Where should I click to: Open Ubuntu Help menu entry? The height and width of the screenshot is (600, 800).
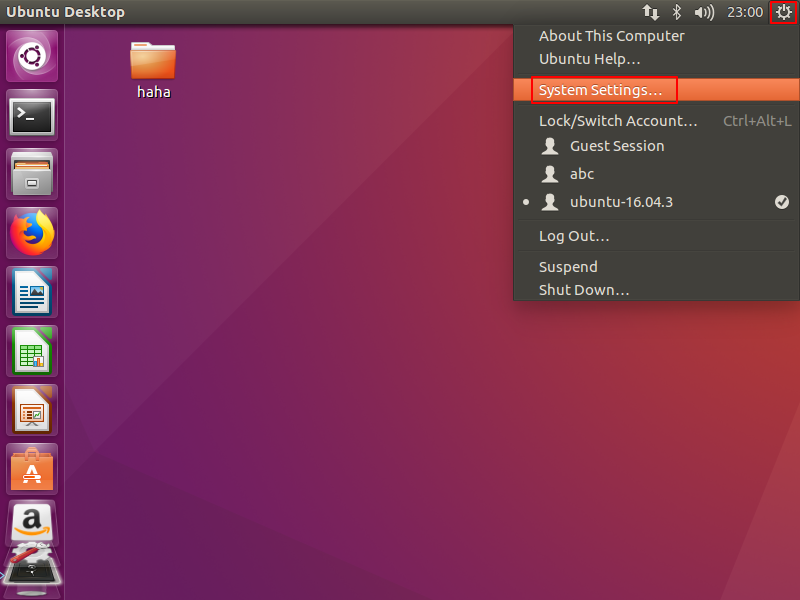coord(656,59)
